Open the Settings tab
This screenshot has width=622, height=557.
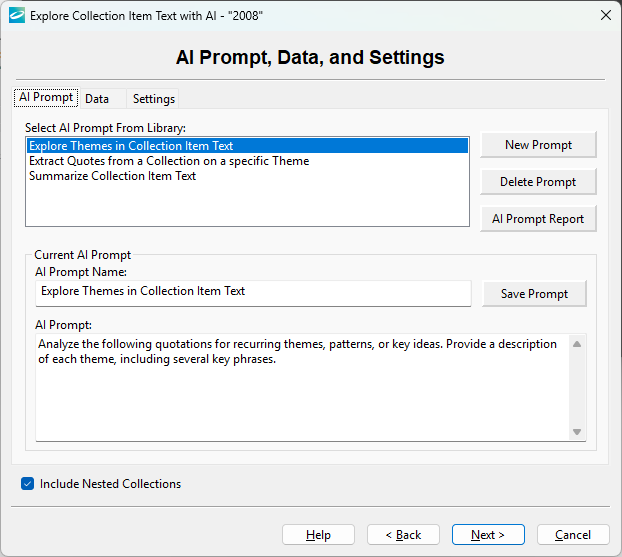pos(154,99)
